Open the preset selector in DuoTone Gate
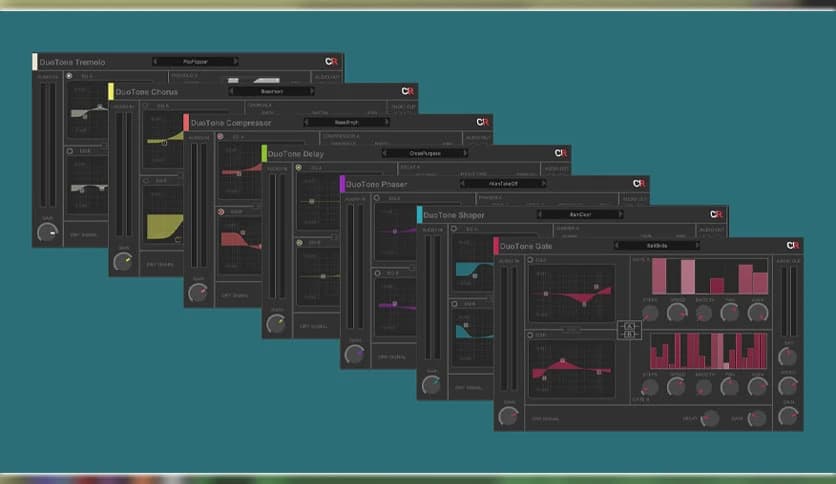 point(658,245)
